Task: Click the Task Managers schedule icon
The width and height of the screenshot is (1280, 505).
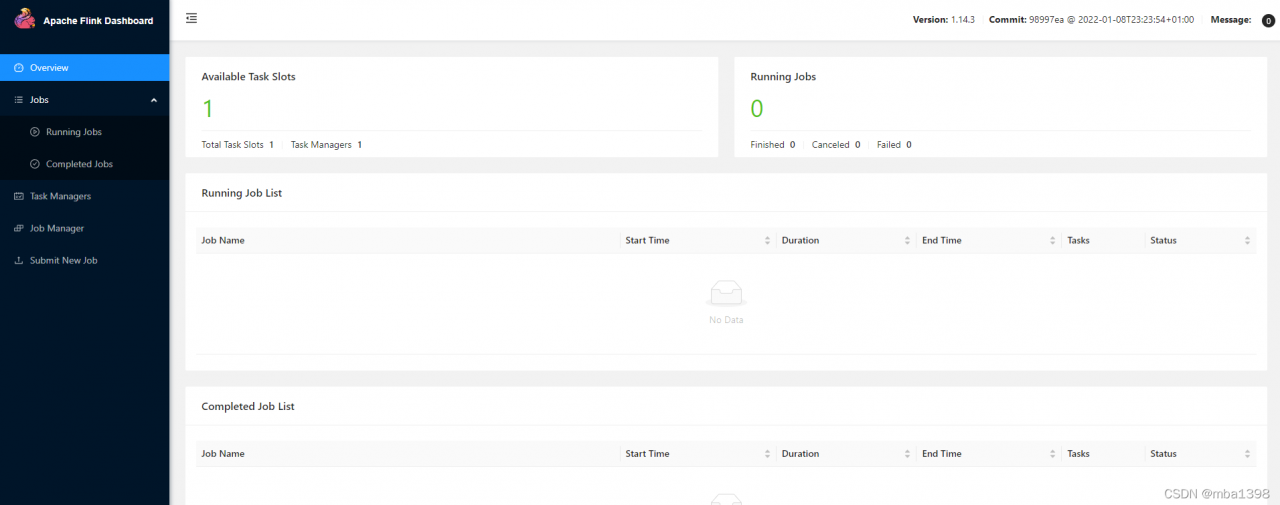Action: tap(19, 196)
